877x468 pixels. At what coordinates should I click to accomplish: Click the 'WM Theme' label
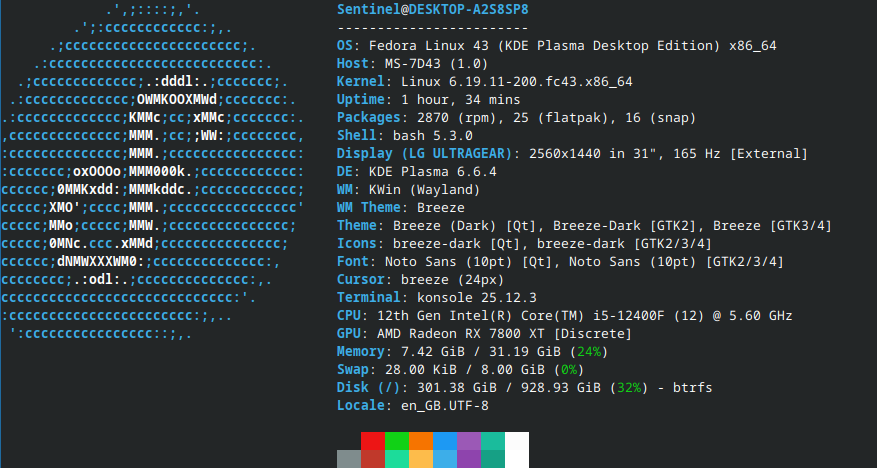click(369, 207)
